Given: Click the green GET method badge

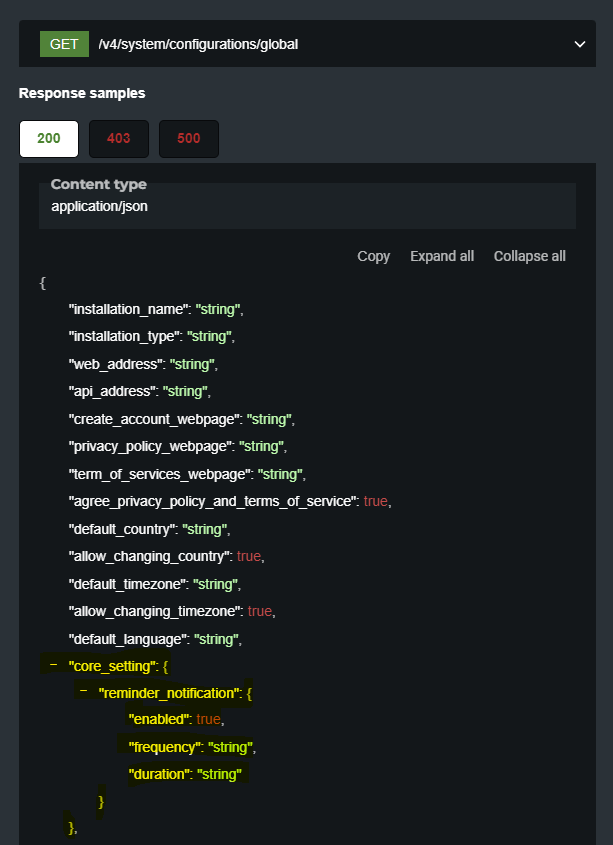Looking at the screenshot, I should coord(64,44).
